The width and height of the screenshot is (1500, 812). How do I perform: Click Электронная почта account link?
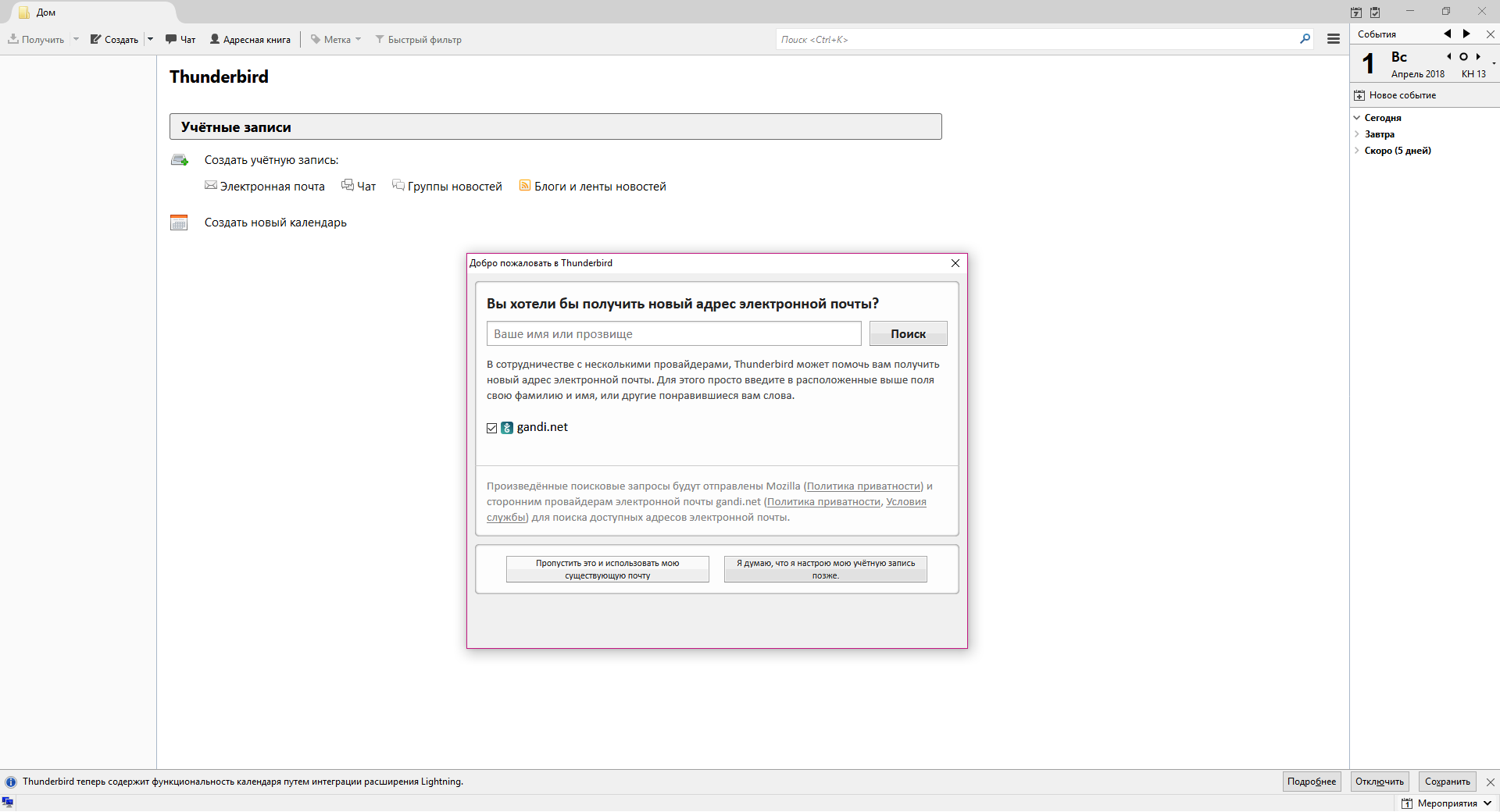(x=265, y=186)
